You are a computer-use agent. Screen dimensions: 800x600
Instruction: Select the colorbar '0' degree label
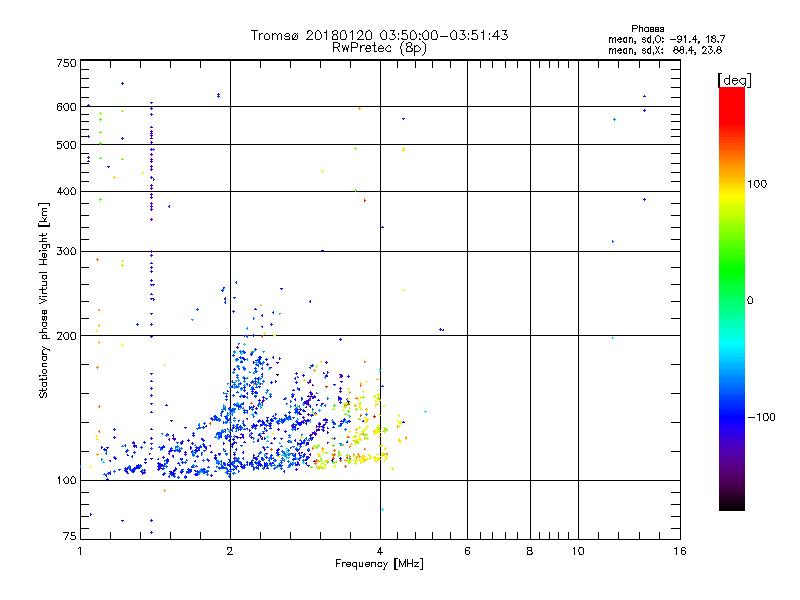click(750, 301)
